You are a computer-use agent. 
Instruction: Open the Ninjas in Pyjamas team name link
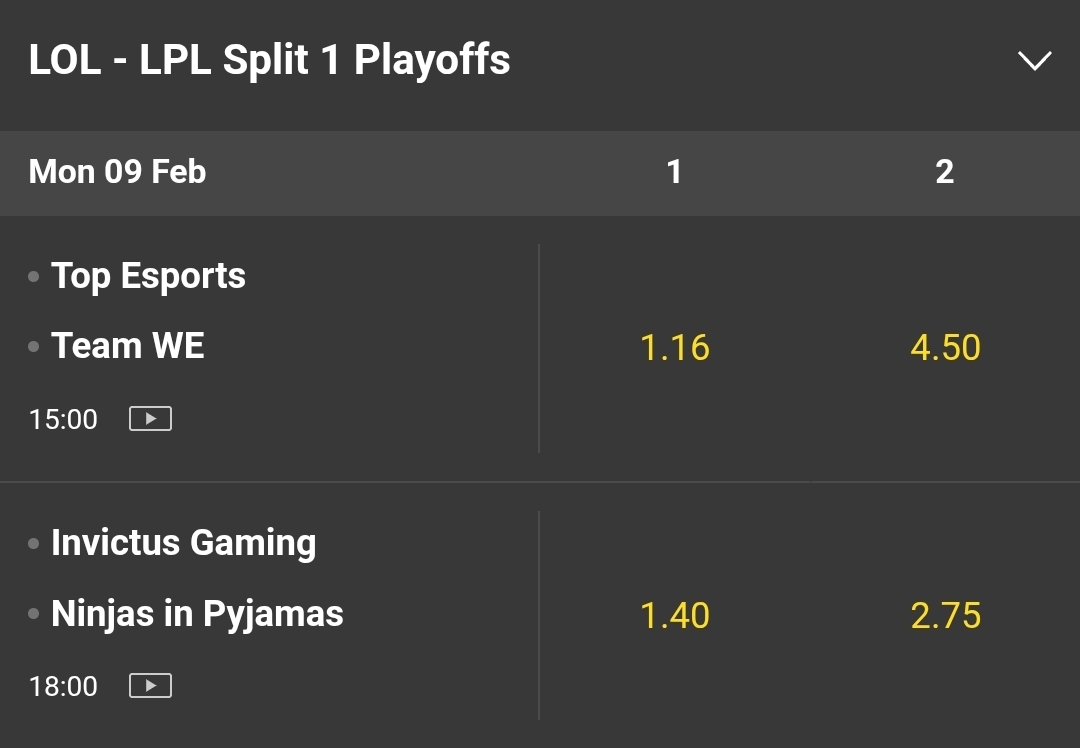197,613
